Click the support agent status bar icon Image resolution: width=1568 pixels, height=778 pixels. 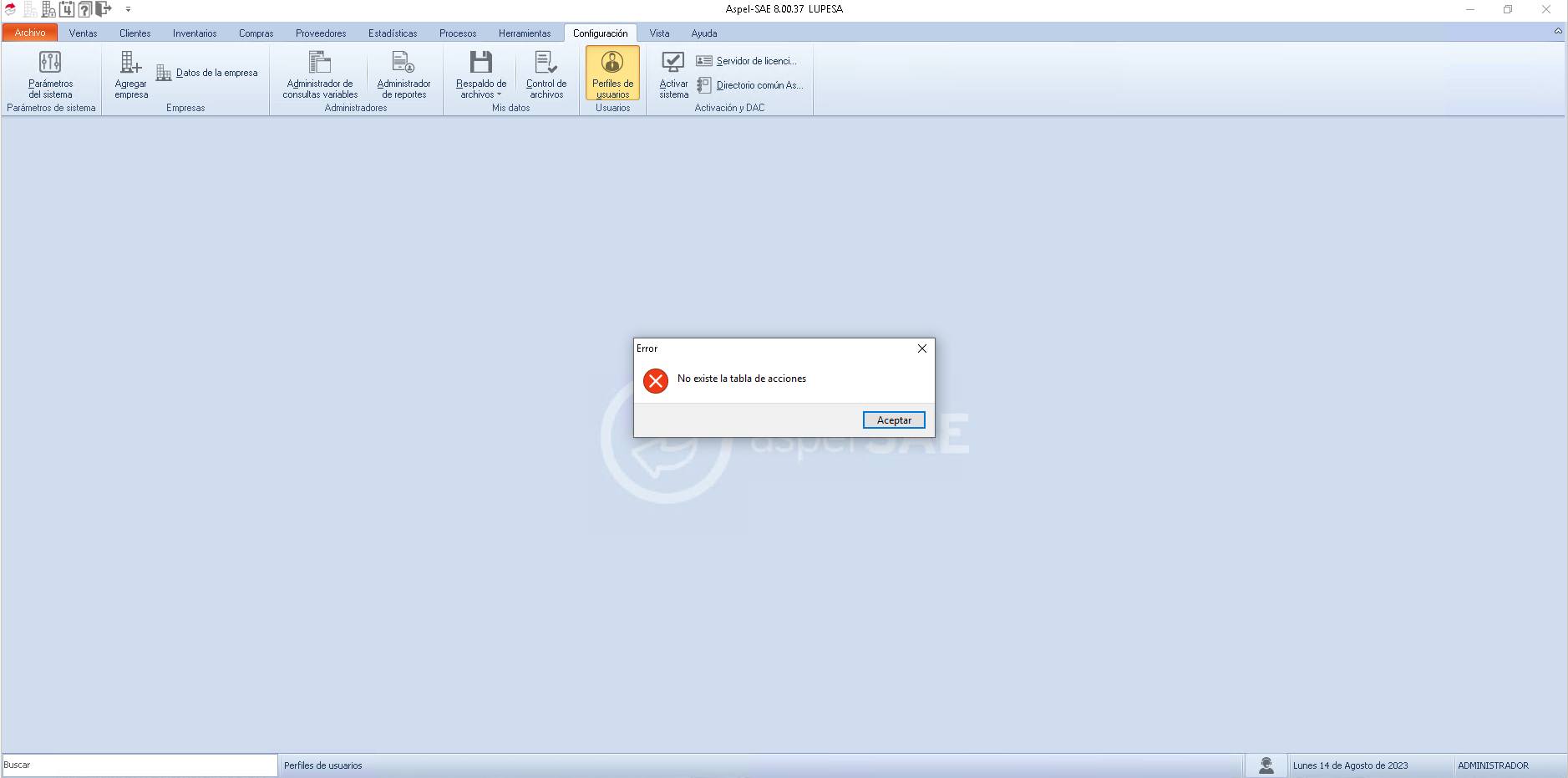tap(1266, 765)
